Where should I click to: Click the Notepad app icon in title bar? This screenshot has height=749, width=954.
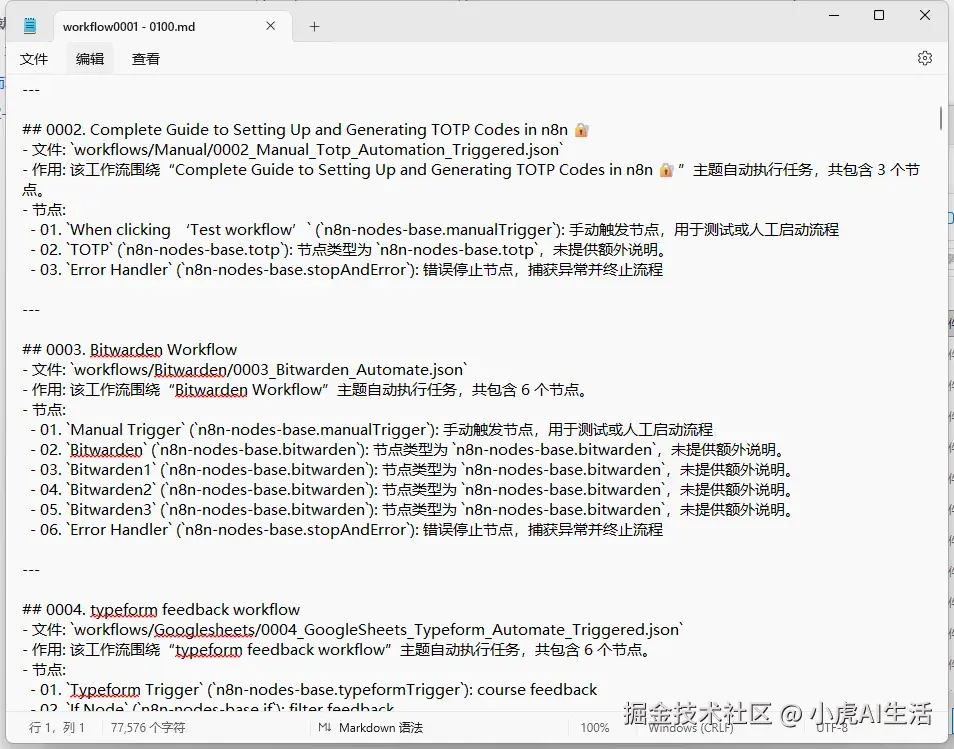30,26
